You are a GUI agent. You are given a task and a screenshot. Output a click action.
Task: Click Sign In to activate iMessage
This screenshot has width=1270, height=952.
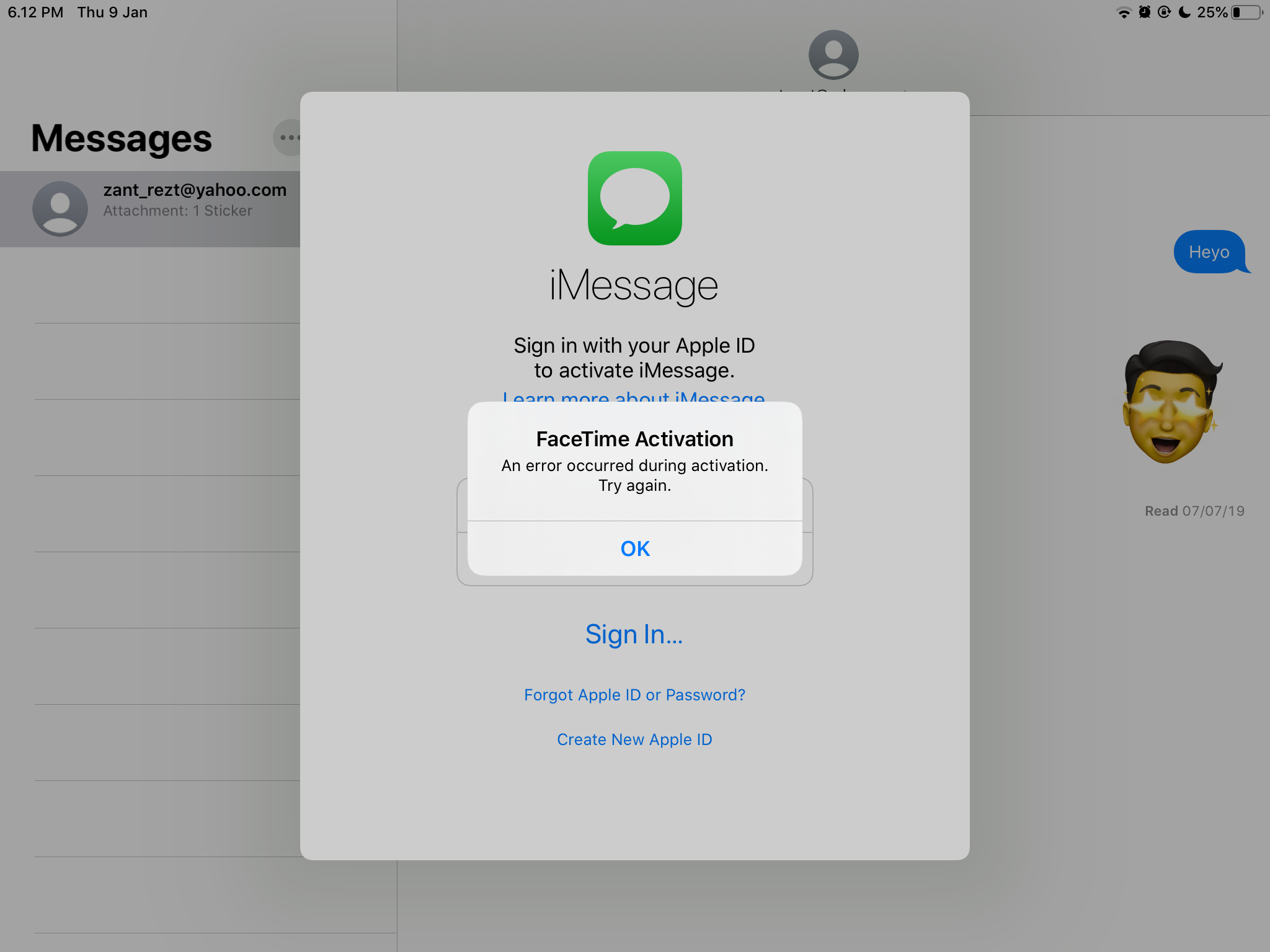pos(634,633)
